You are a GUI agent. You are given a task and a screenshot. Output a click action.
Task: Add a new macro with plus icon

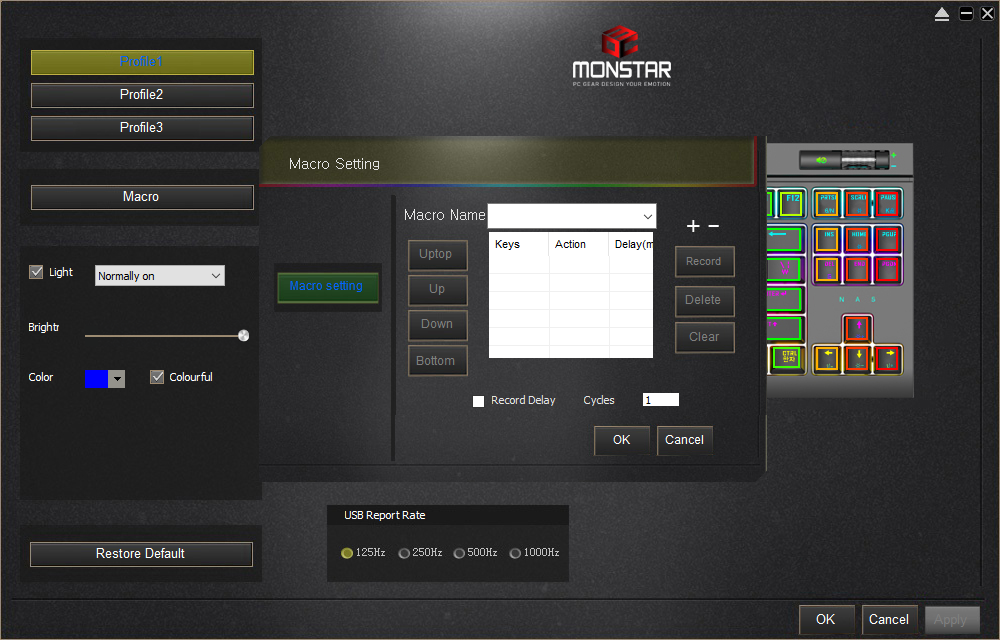coord(693,226)
